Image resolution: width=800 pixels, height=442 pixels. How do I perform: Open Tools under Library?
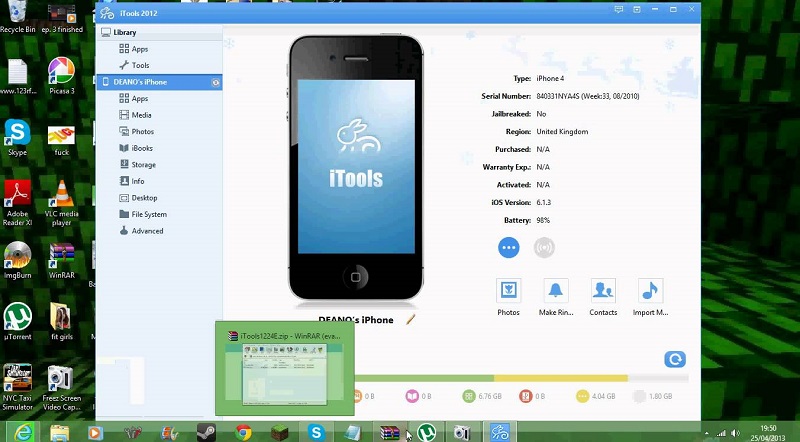135,65
